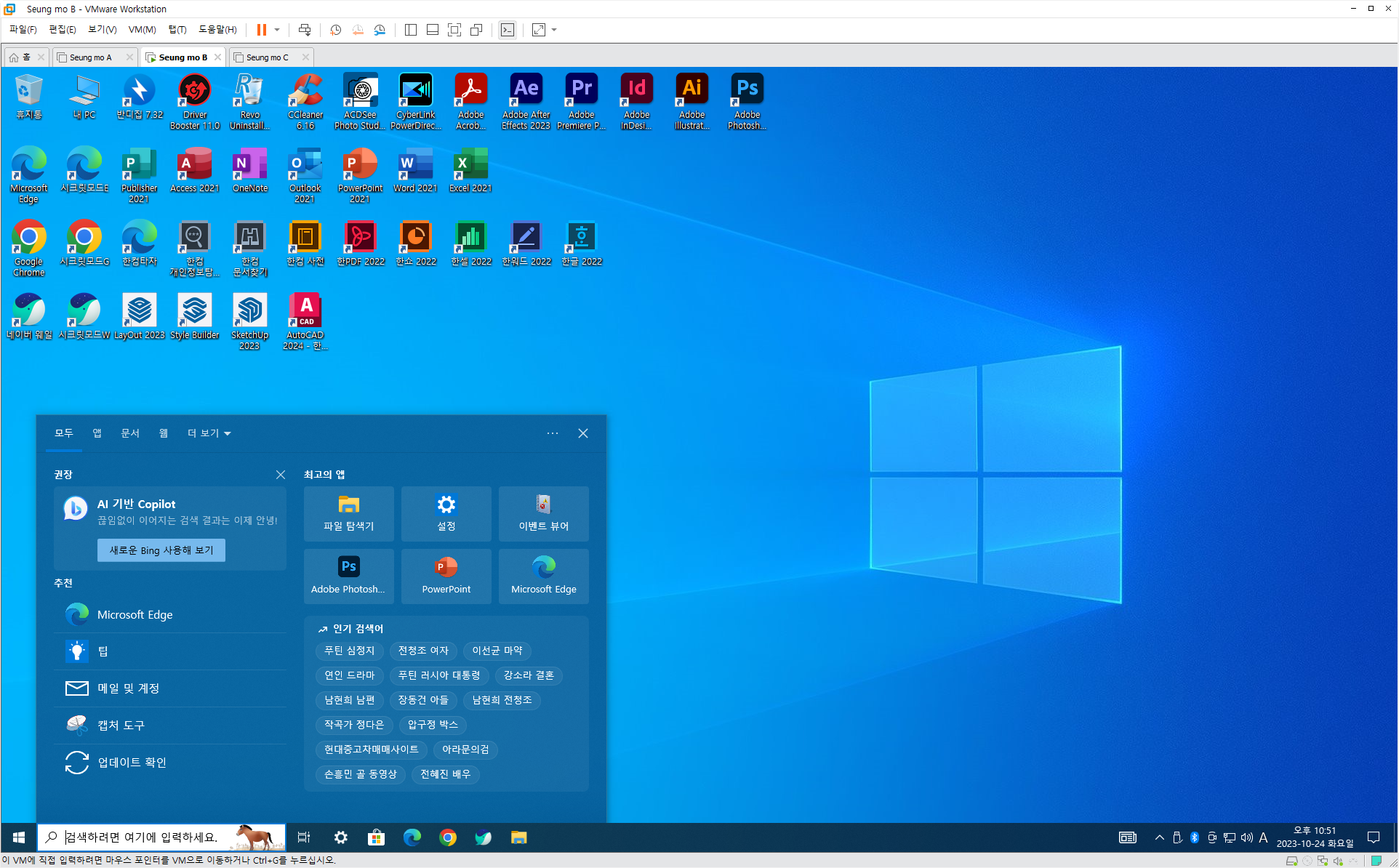Open the ACDSee Photo Studio desktop icon
This screenshot has width=1399, height=868.
click(x=360, y=101)
